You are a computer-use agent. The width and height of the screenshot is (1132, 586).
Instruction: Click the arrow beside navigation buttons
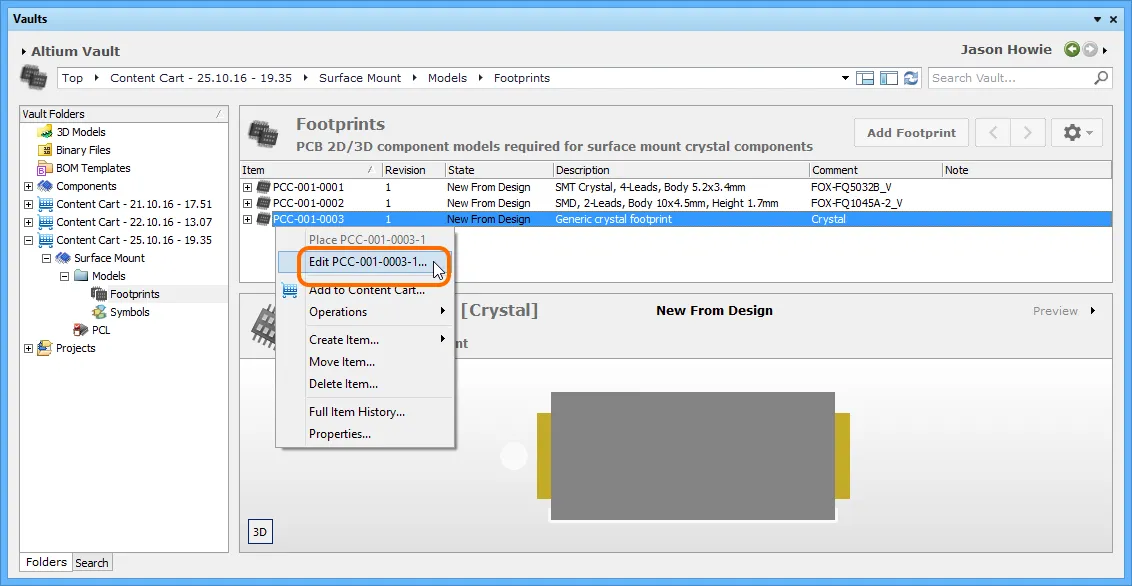click(1105, 50)
